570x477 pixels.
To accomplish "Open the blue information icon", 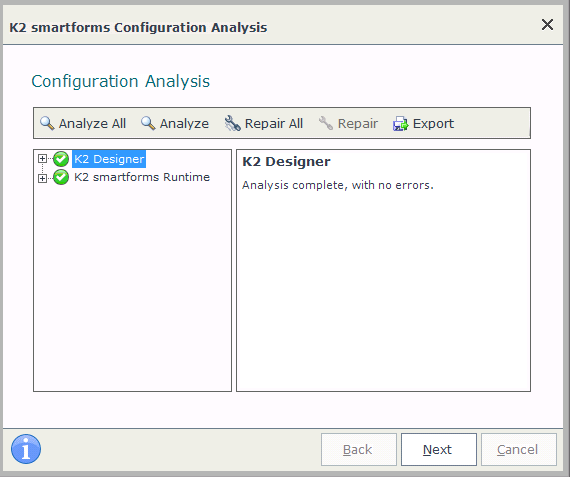I will 26,449.
